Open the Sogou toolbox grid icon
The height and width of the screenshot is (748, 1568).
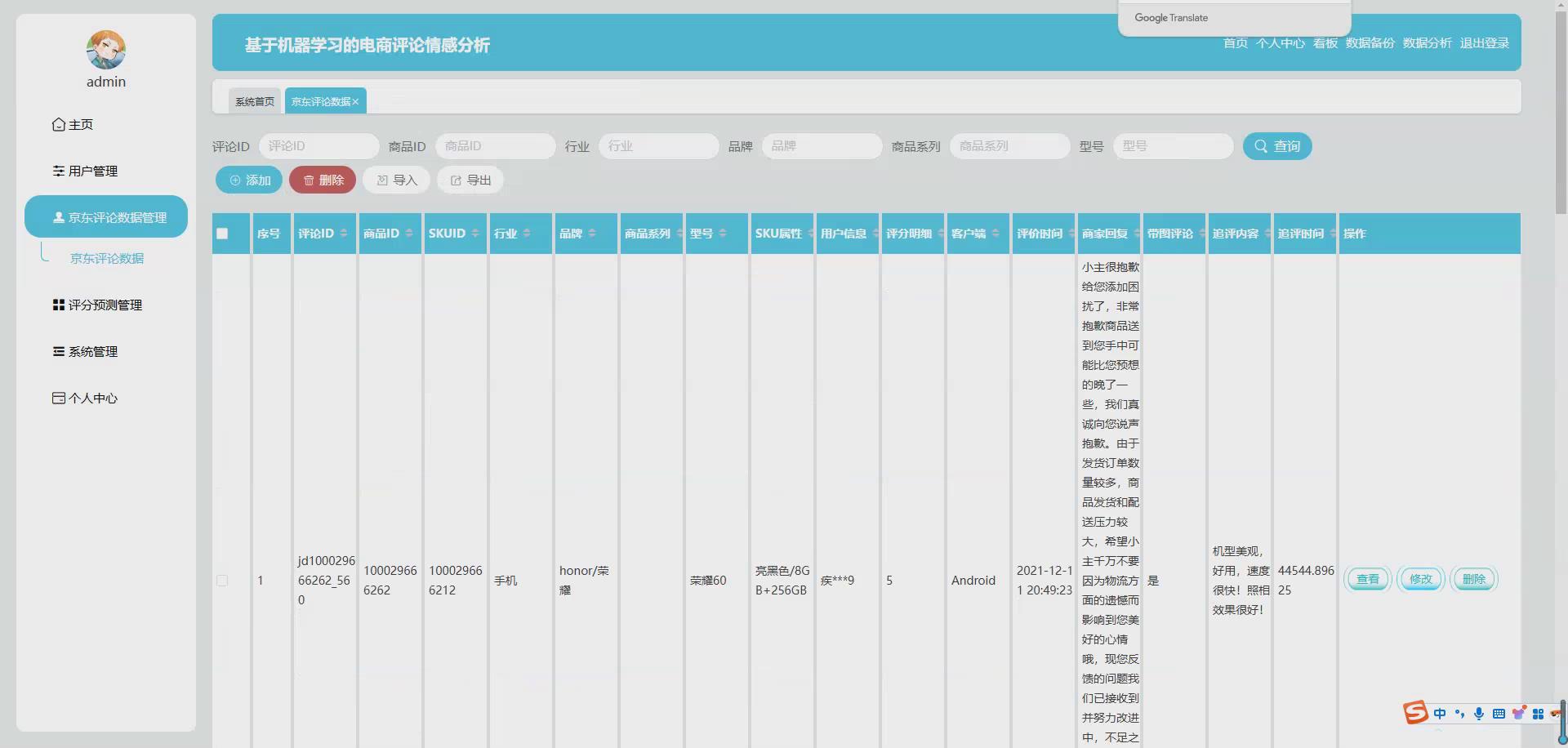(x=1538, y=714)
